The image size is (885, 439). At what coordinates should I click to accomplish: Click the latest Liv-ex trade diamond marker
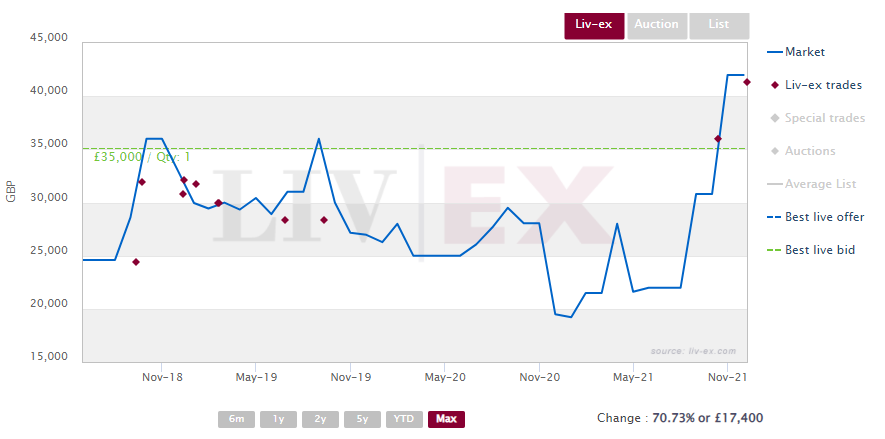tap(747, 82)
